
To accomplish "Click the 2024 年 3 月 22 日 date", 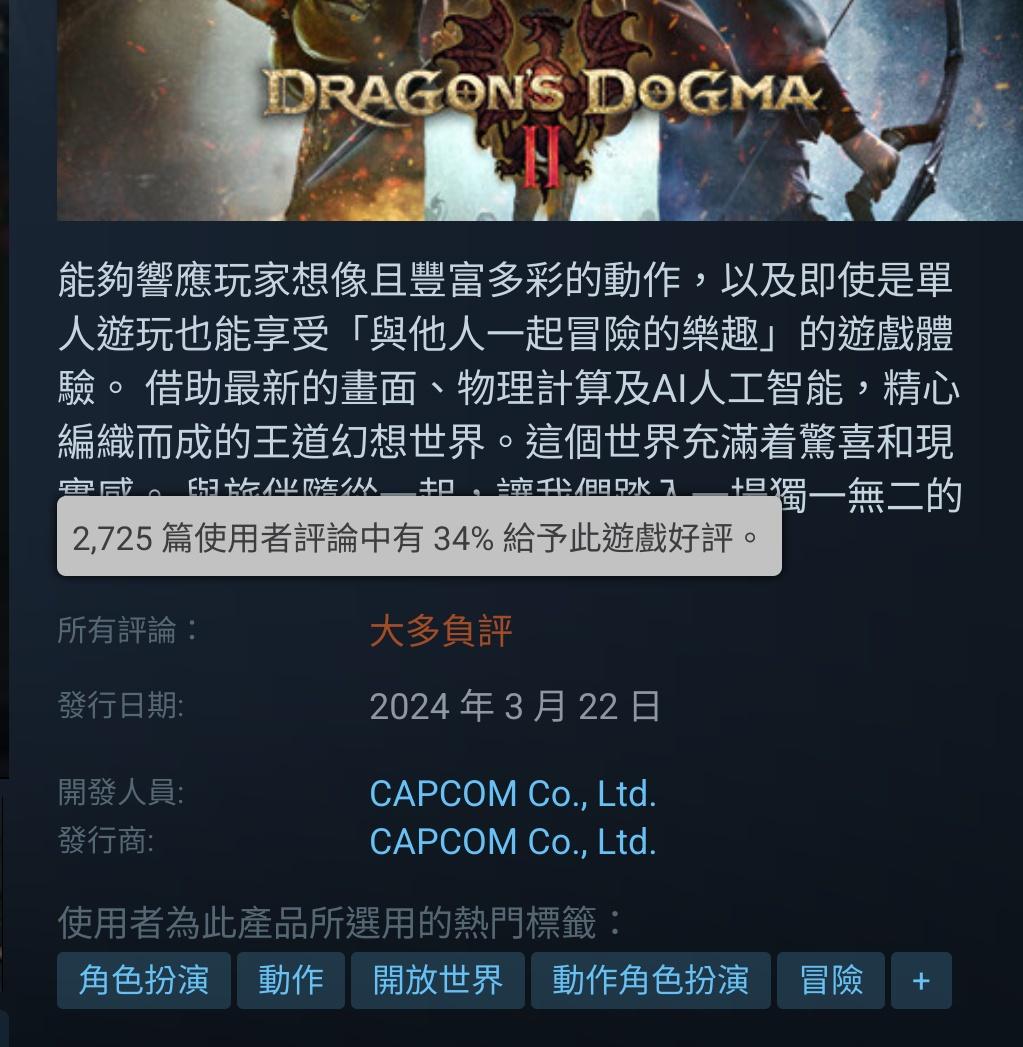I will coord(516,706).
